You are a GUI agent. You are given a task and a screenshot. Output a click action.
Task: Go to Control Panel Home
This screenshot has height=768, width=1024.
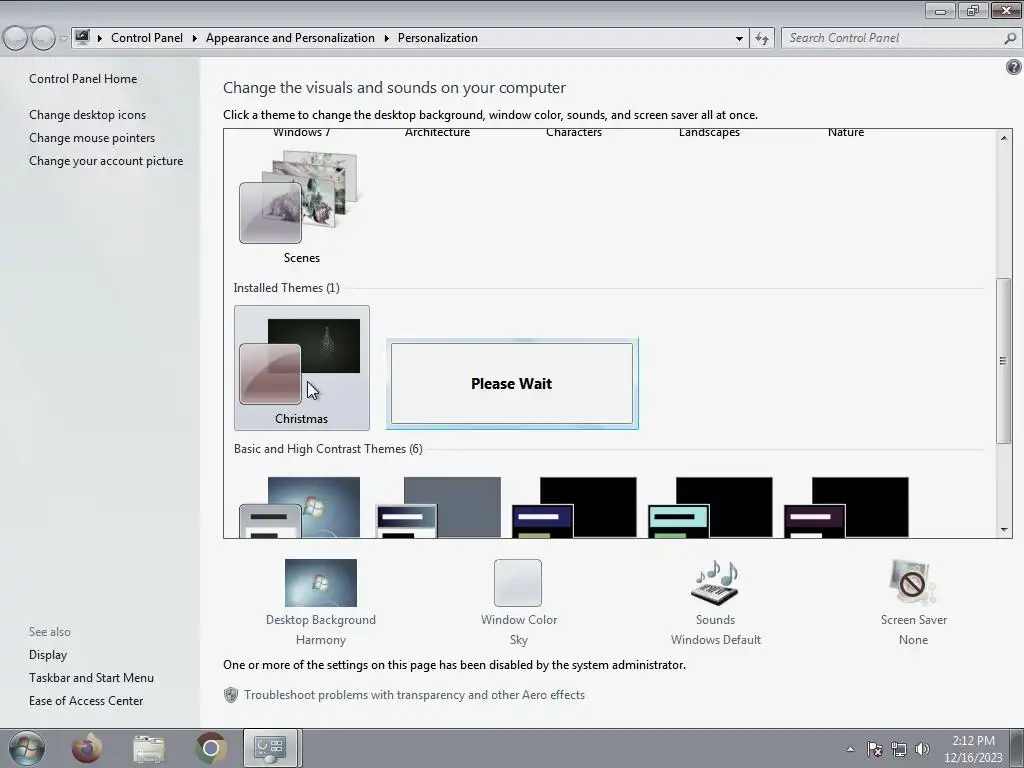tap(83, 78)
